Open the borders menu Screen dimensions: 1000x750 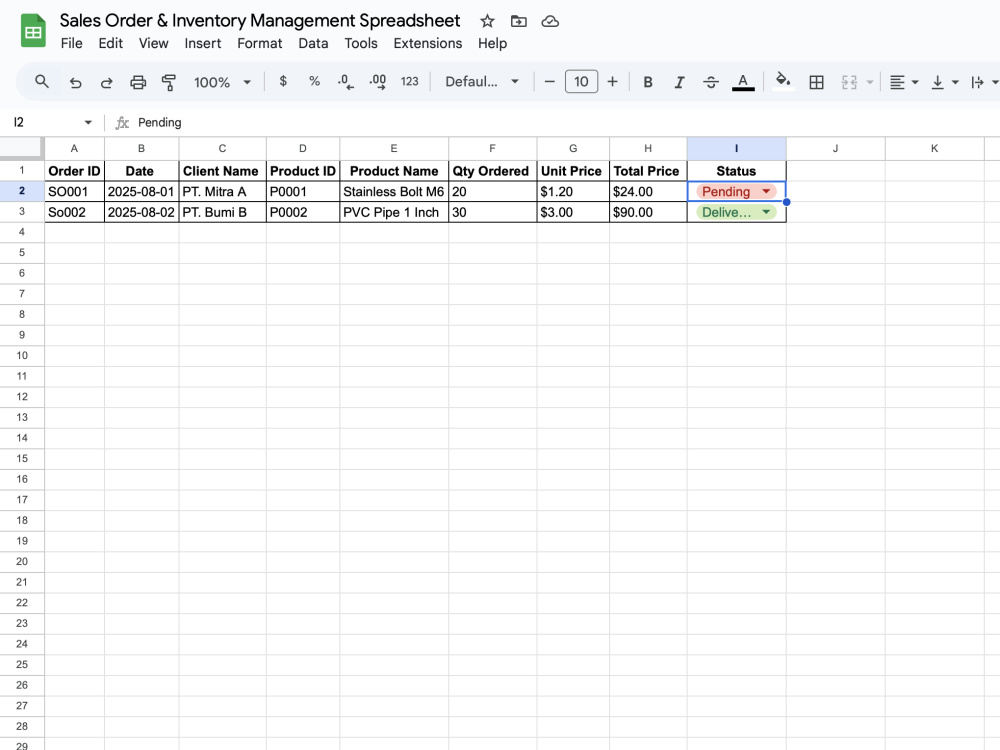tap(816, 82)
